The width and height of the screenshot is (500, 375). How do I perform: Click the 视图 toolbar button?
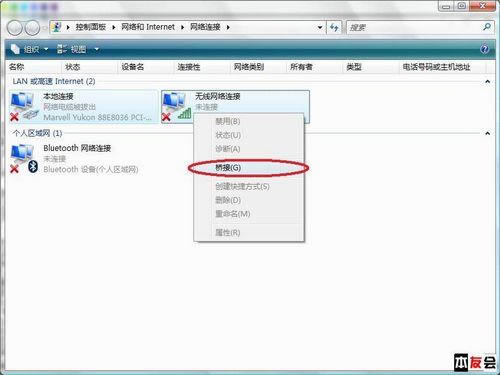[x=72, y=49]
